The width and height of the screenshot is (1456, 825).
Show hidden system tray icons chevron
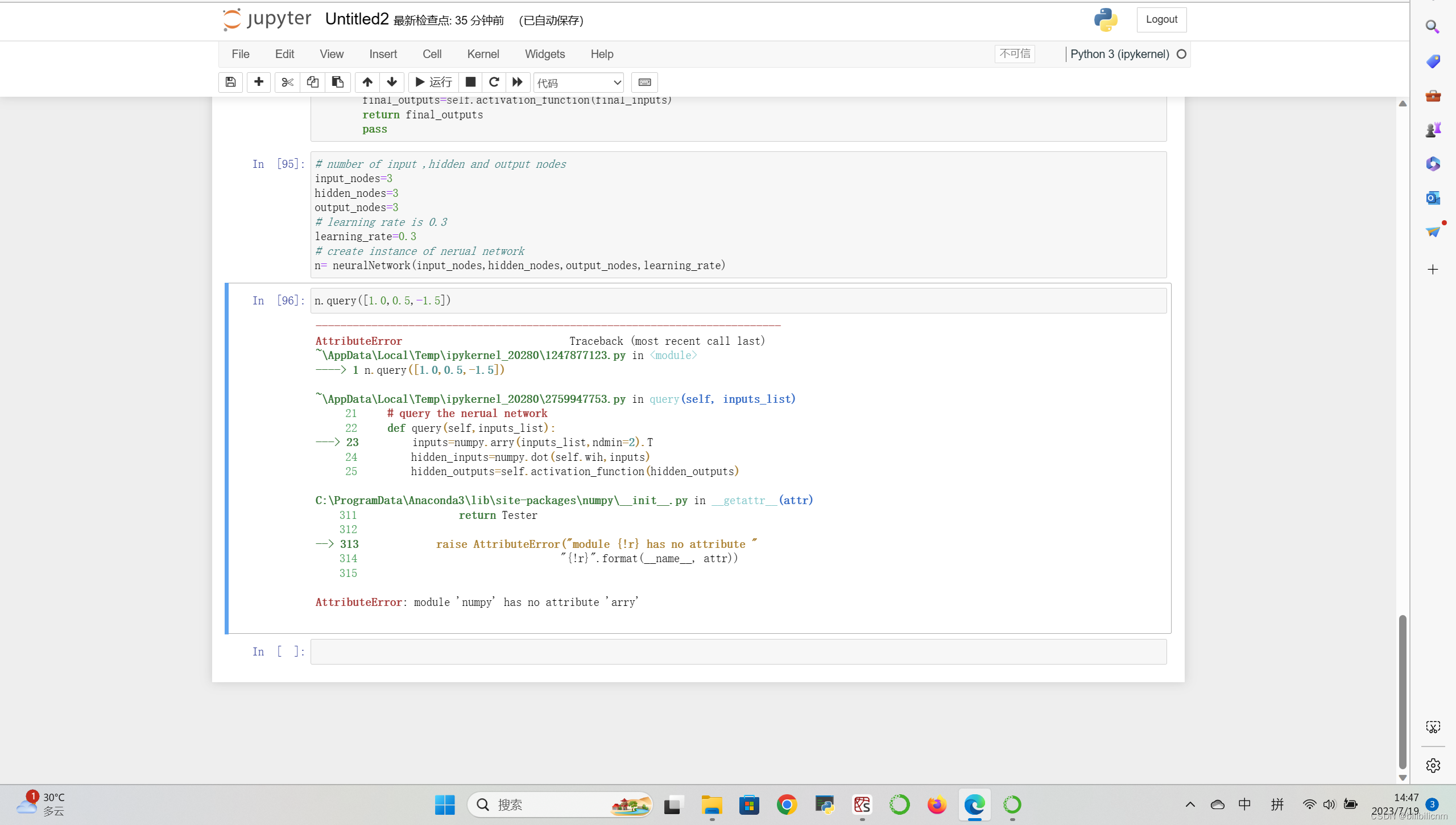tap(1190, 805)
